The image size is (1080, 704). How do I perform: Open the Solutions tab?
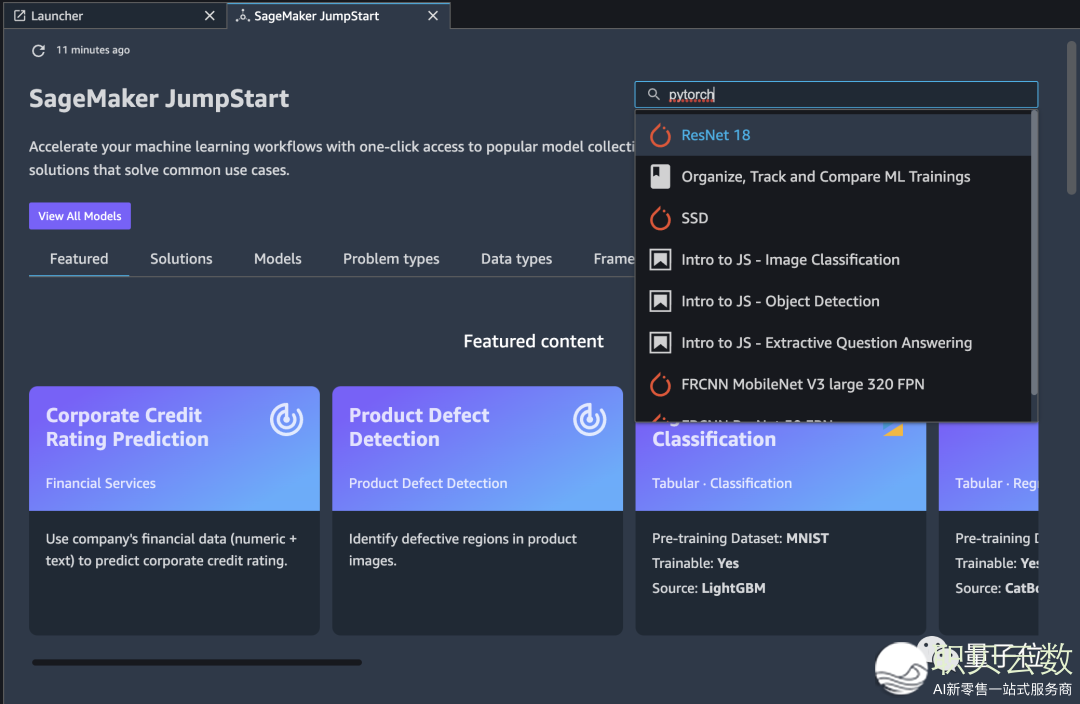[x=181, y=258]
